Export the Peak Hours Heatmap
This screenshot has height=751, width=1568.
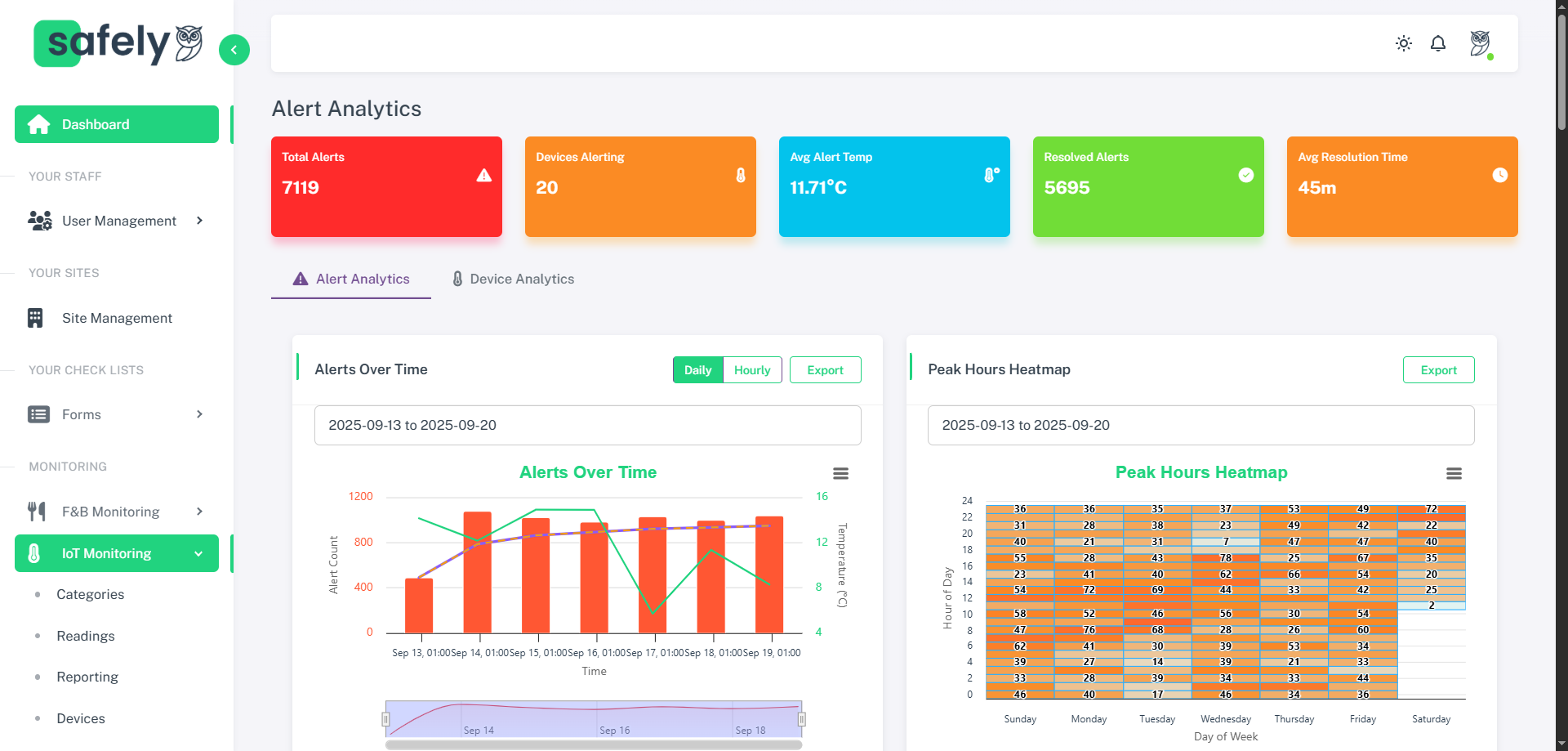1438,370
